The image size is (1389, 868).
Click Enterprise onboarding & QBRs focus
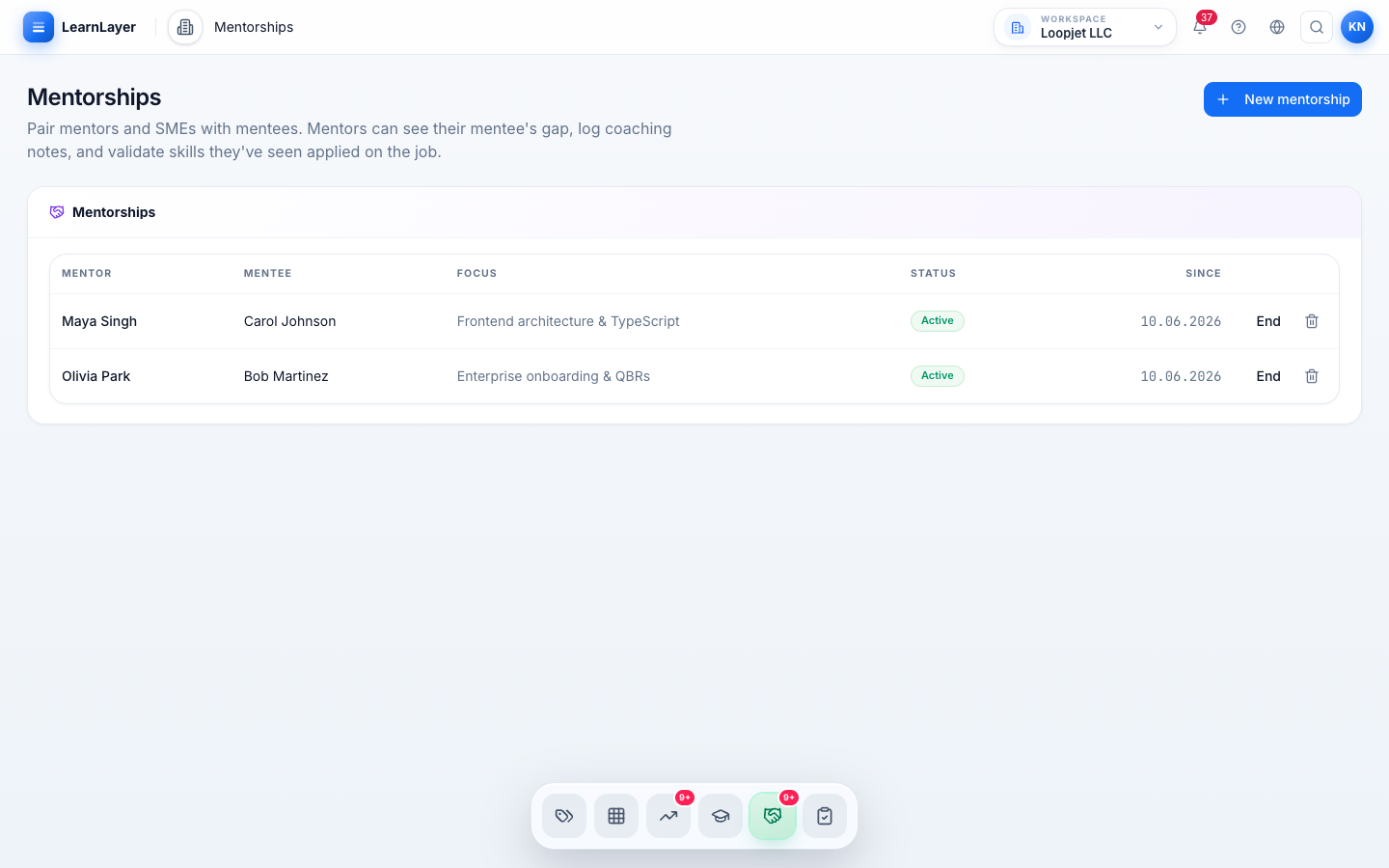tap(554, 376)
